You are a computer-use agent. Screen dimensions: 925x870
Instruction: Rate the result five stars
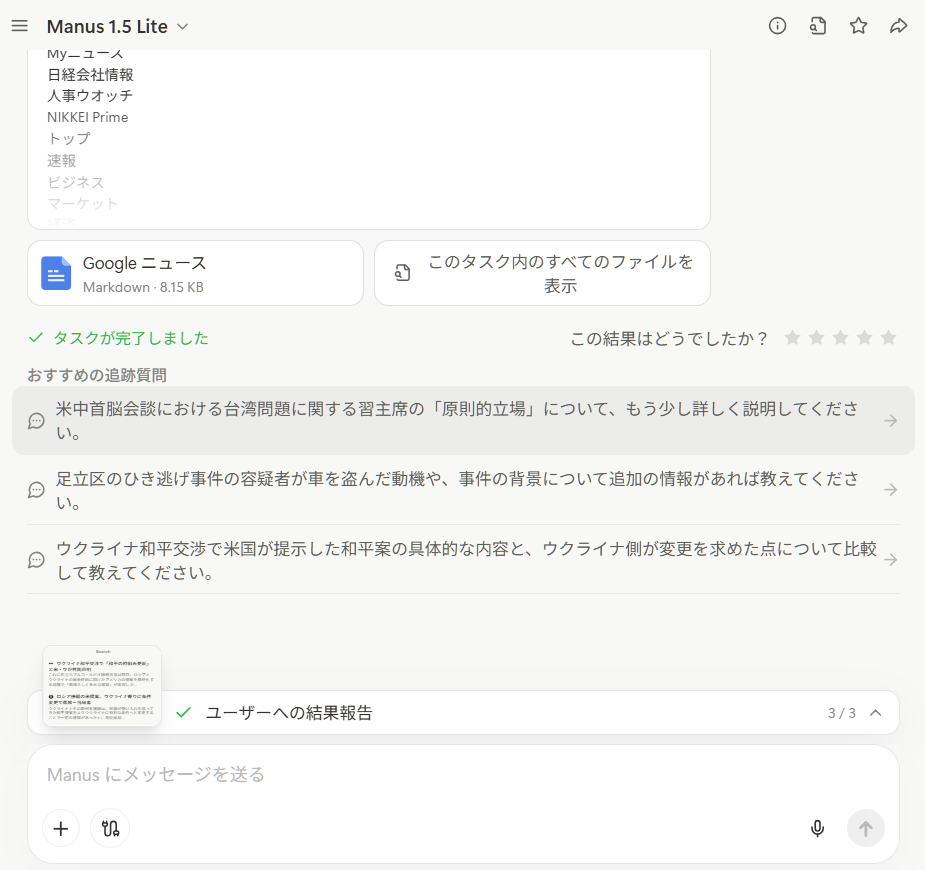click(x=888, y=338)
